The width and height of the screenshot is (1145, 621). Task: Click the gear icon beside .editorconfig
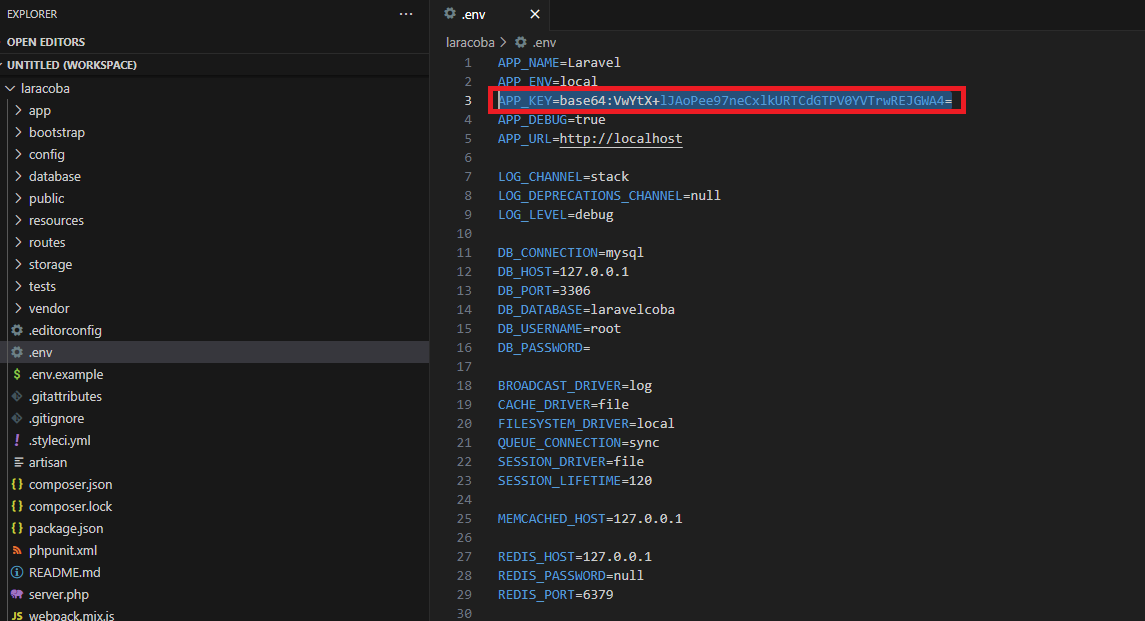pyautogui.click(x=18, y=330)
